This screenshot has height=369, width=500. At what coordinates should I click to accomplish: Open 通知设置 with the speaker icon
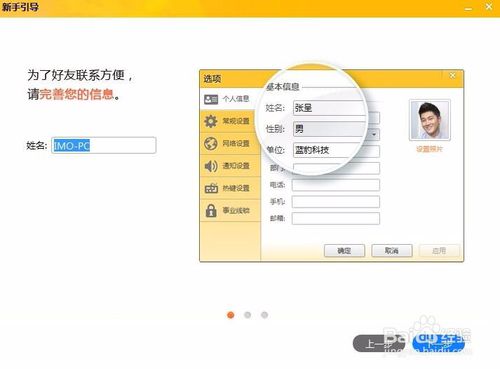point(230,166)
